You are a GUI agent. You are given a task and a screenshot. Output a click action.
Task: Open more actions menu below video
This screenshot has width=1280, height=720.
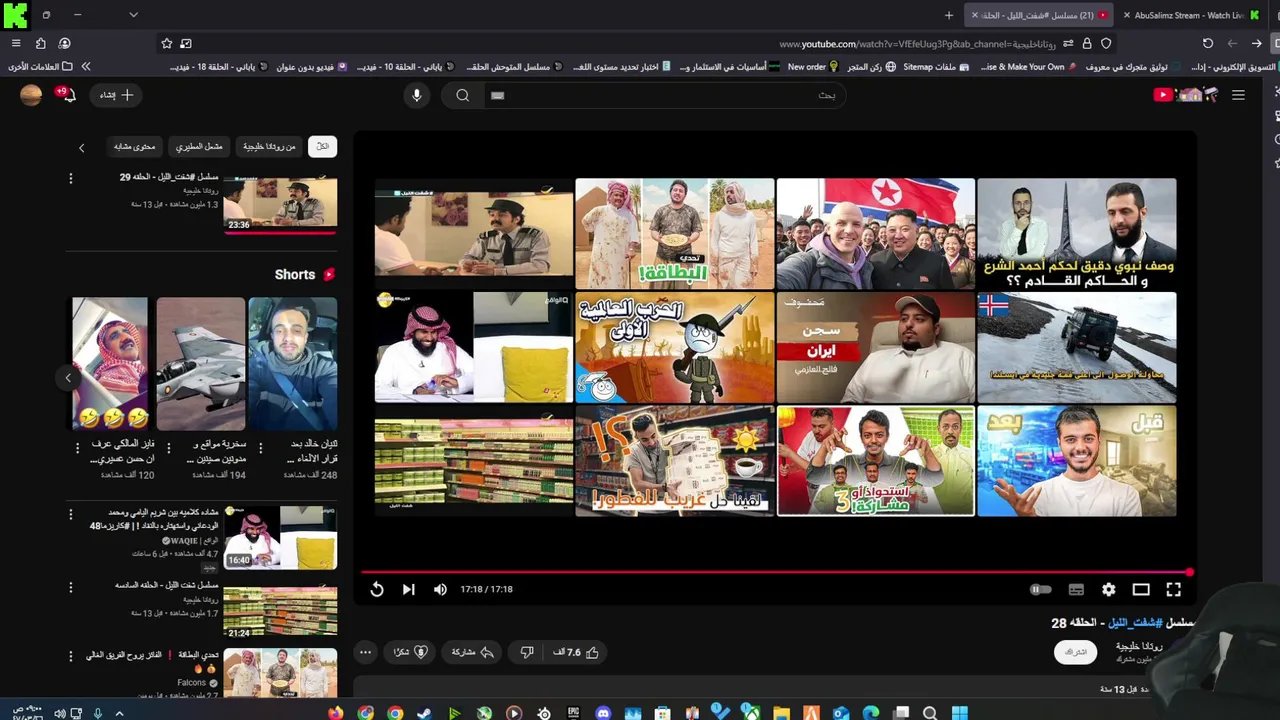365,652
